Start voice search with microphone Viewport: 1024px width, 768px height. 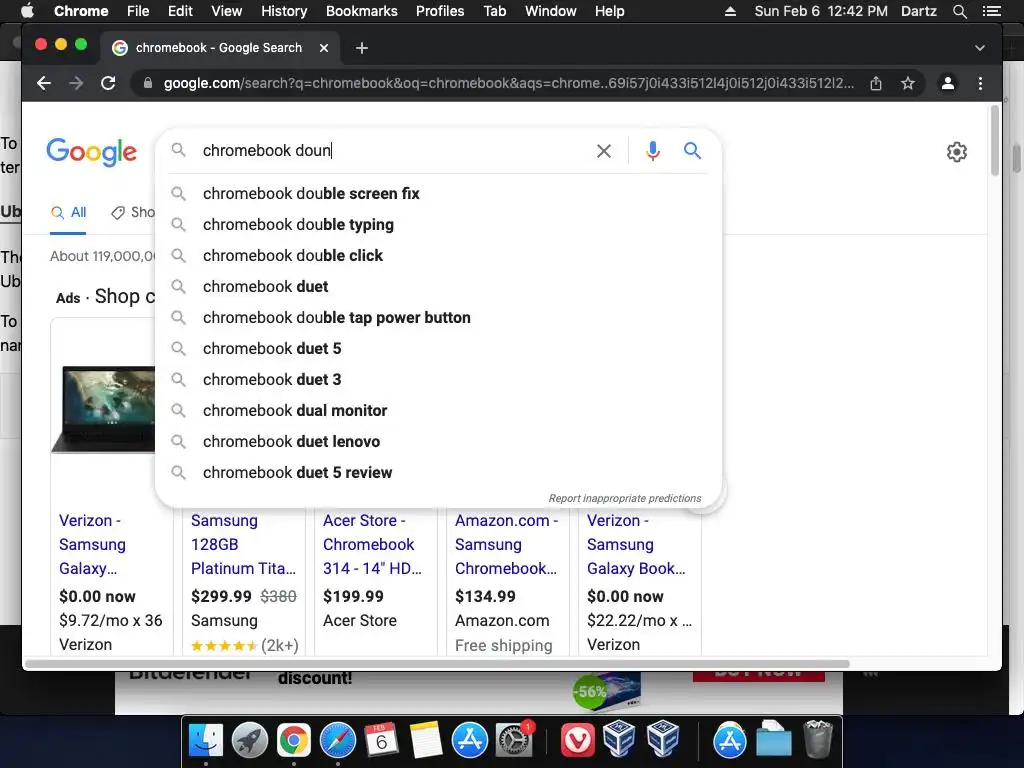pyautogui.click(x=652, y=151)
